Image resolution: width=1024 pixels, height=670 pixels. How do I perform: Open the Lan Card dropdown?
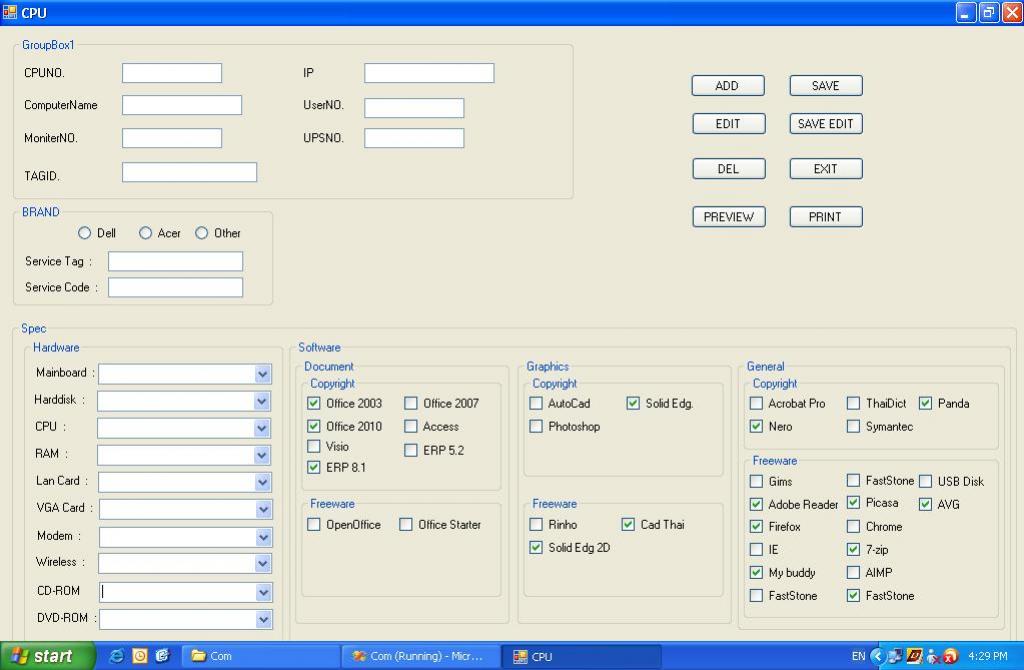click(263, 483)
